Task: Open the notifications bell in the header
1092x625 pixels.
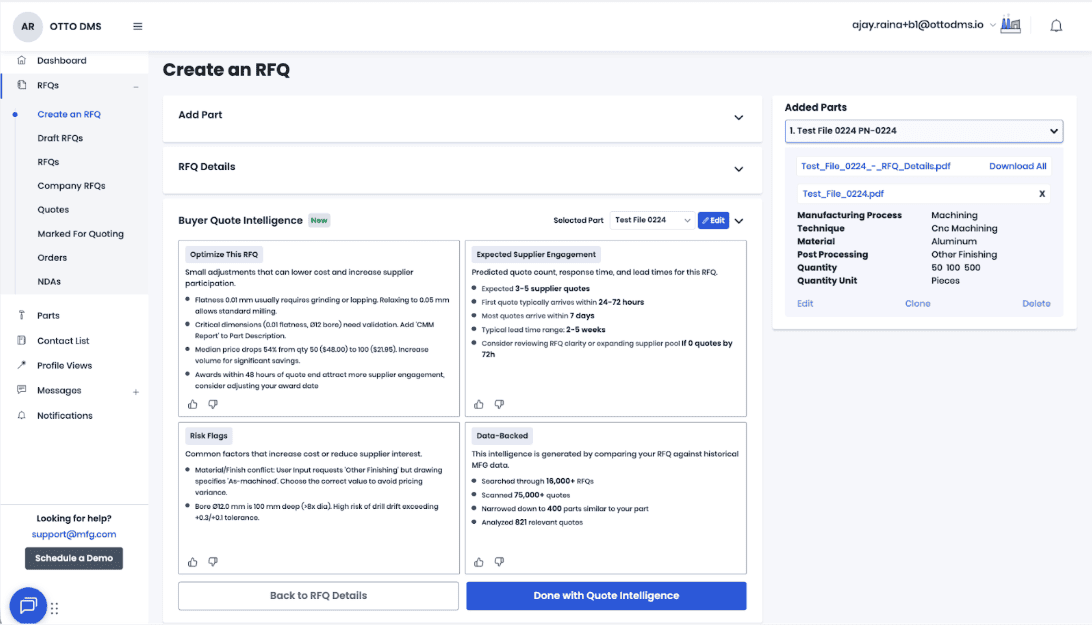Action: [x=1056, y=26]
